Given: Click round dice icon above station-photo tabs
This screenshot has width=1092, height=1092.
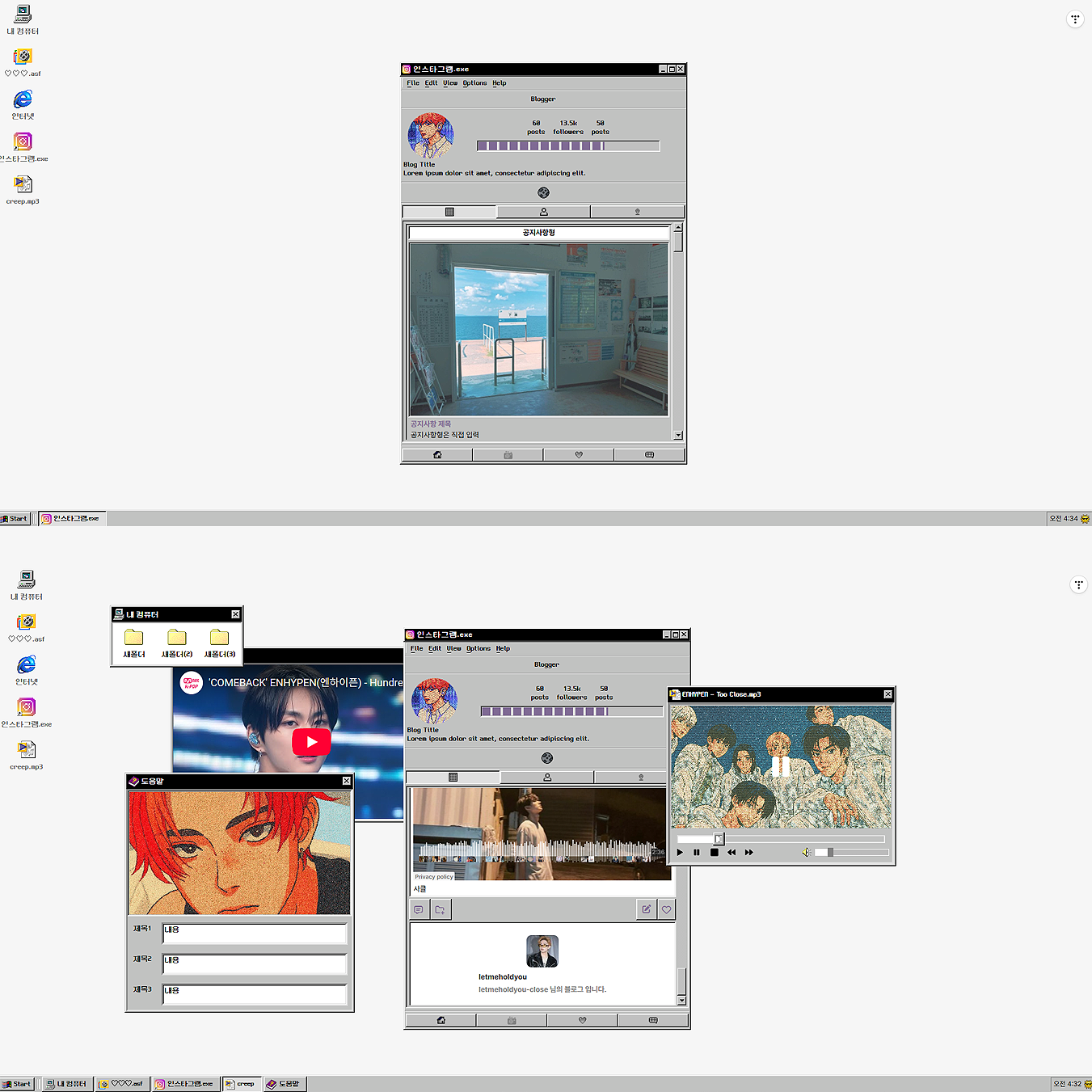Looking at the screenshot, I should 543,192.
